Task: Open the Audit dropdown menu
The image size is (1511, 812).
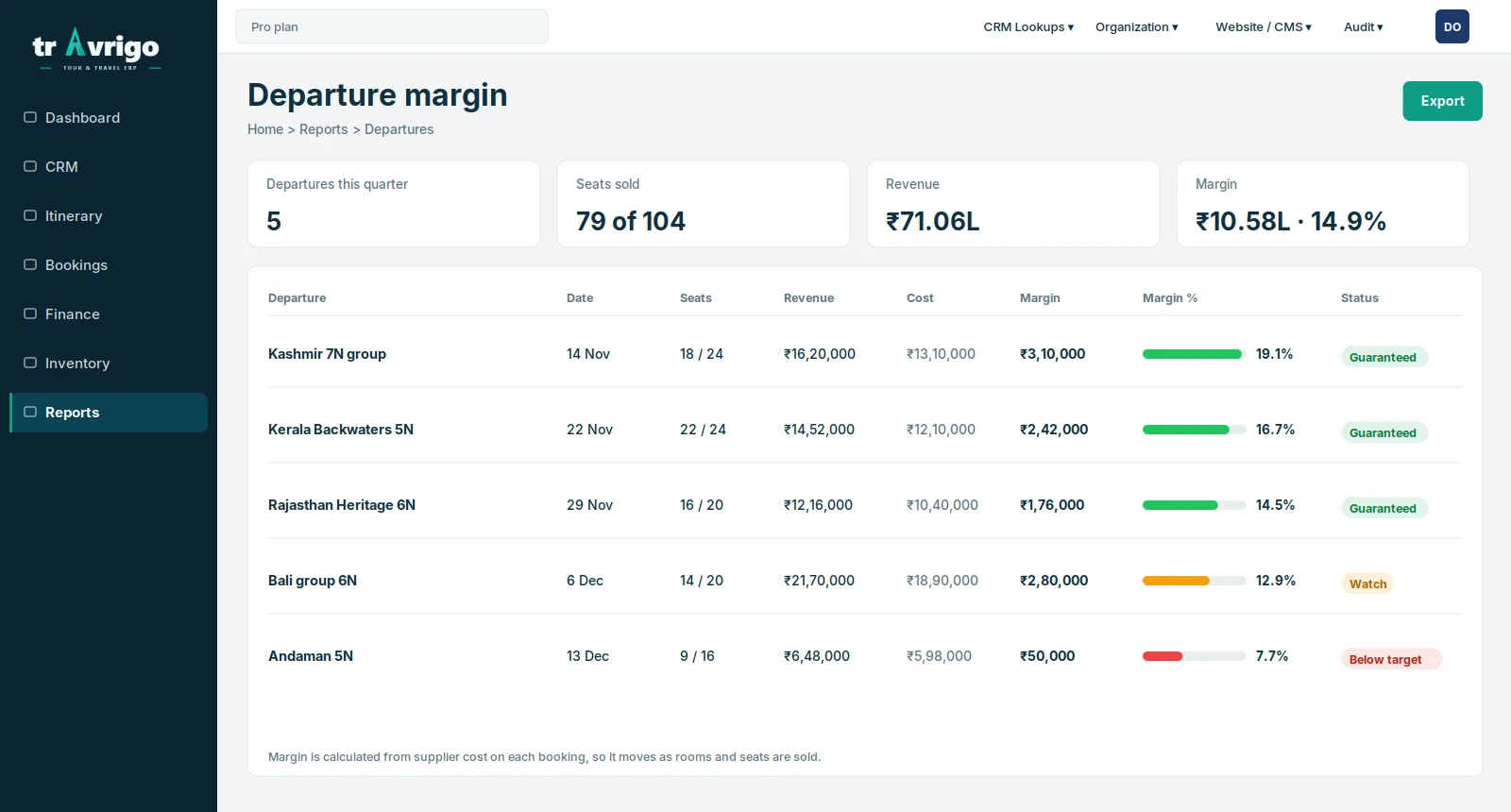Action: [x=1364, y=26]
